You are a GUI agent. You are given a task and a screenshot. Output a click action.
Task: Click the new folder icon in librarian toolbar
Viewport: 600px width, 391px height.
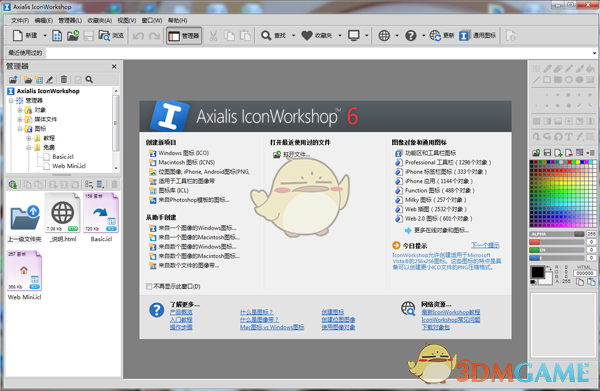coord(28,80)
